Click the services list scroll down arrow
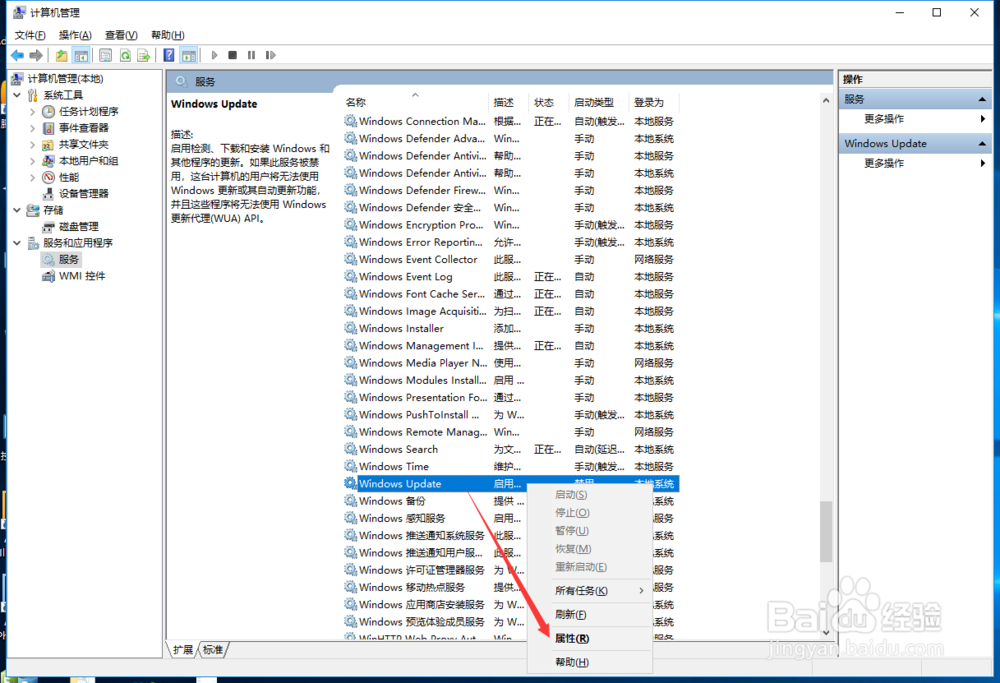The image size is (1000, 683). 826,633
